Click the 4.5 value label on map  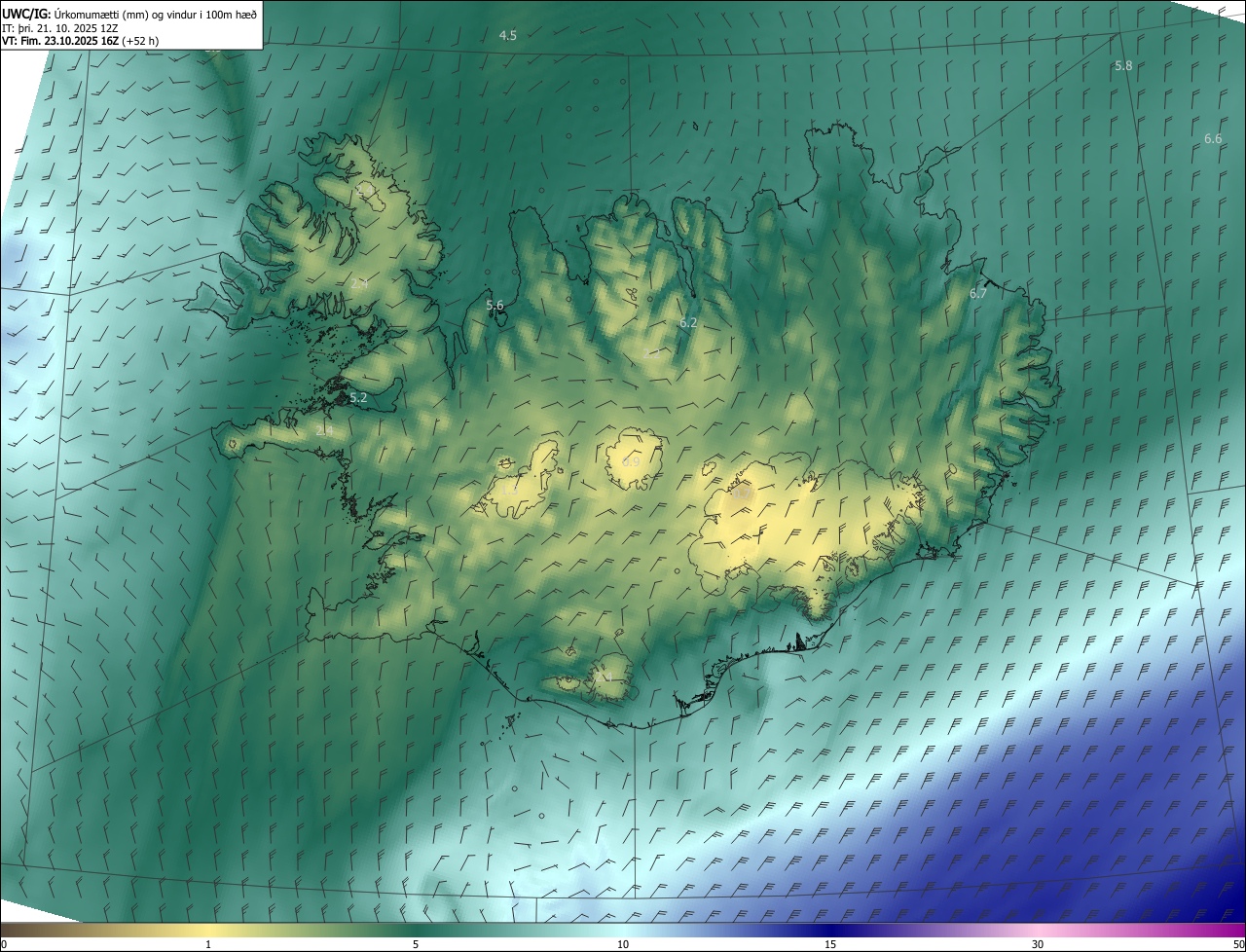click(508, 35)
